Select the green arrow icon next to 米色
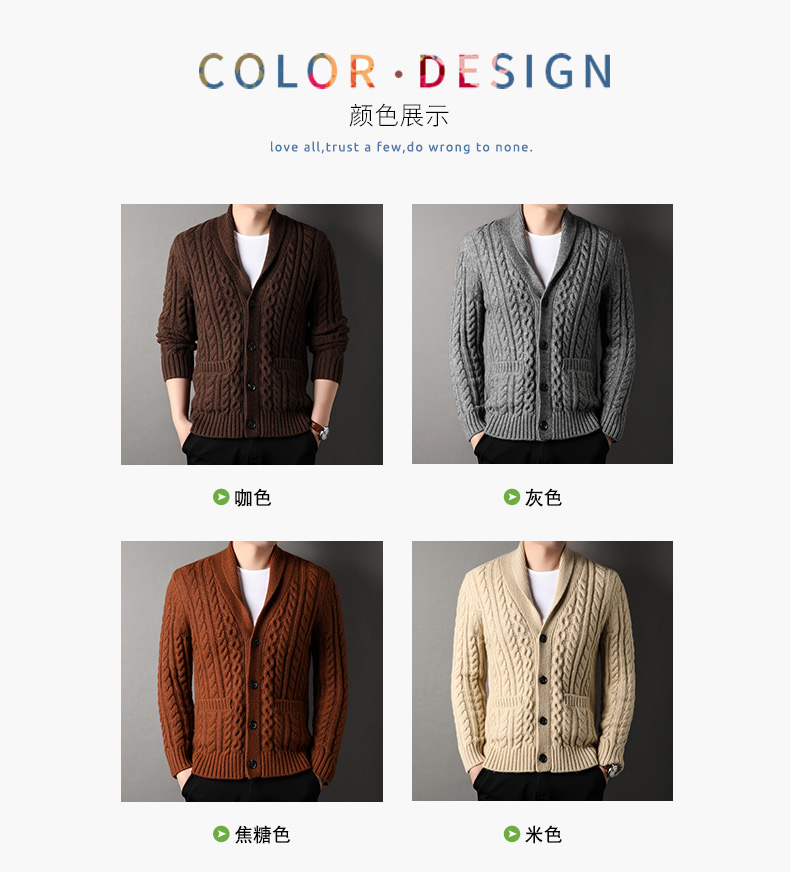The height and width of the screenshot is (872, 790). click(x=511, y=834)
